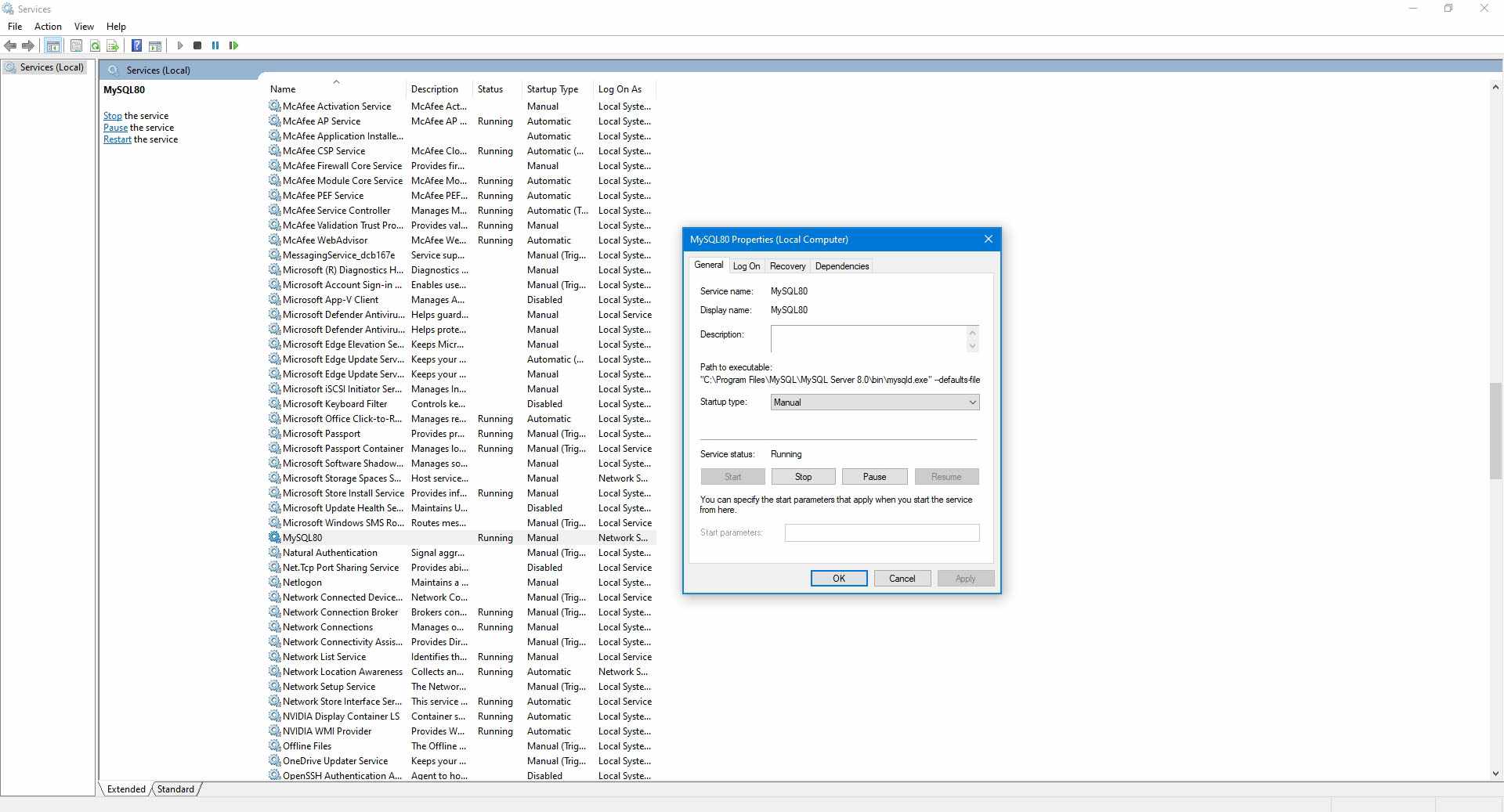
Task: Click gear icon of Offline Files service
Action: (274, 745)
